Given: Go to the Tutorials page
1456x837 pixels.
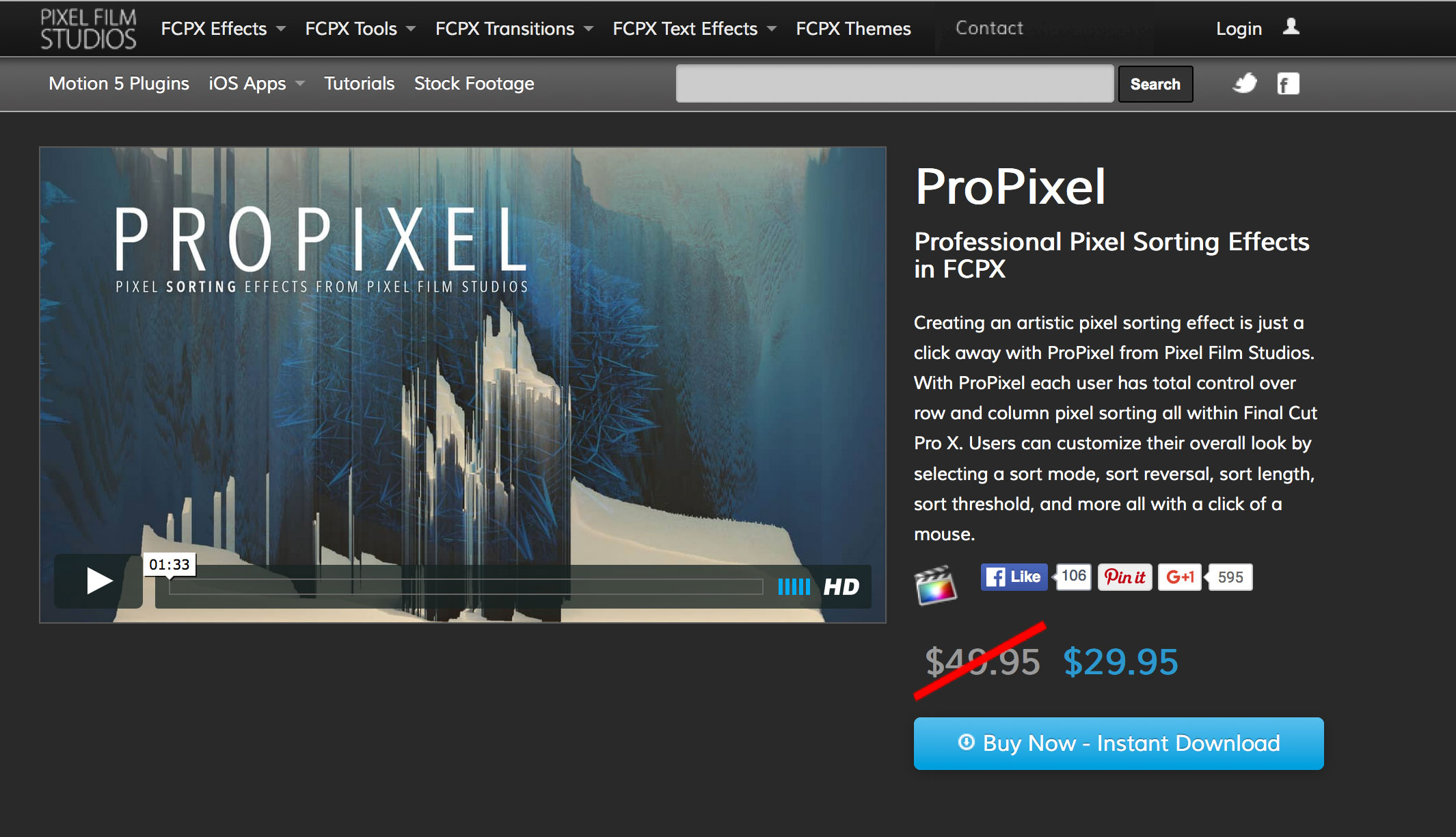Looking at the screenshot, I should coord(359,83).
